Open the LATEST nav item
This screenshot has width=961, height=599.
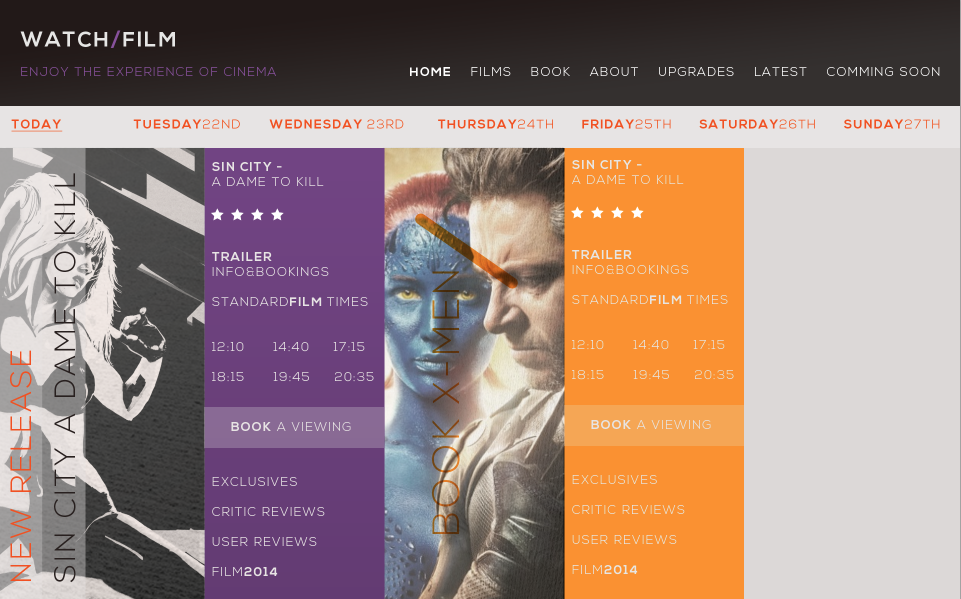pyautogui.click(x=780, y=72)
